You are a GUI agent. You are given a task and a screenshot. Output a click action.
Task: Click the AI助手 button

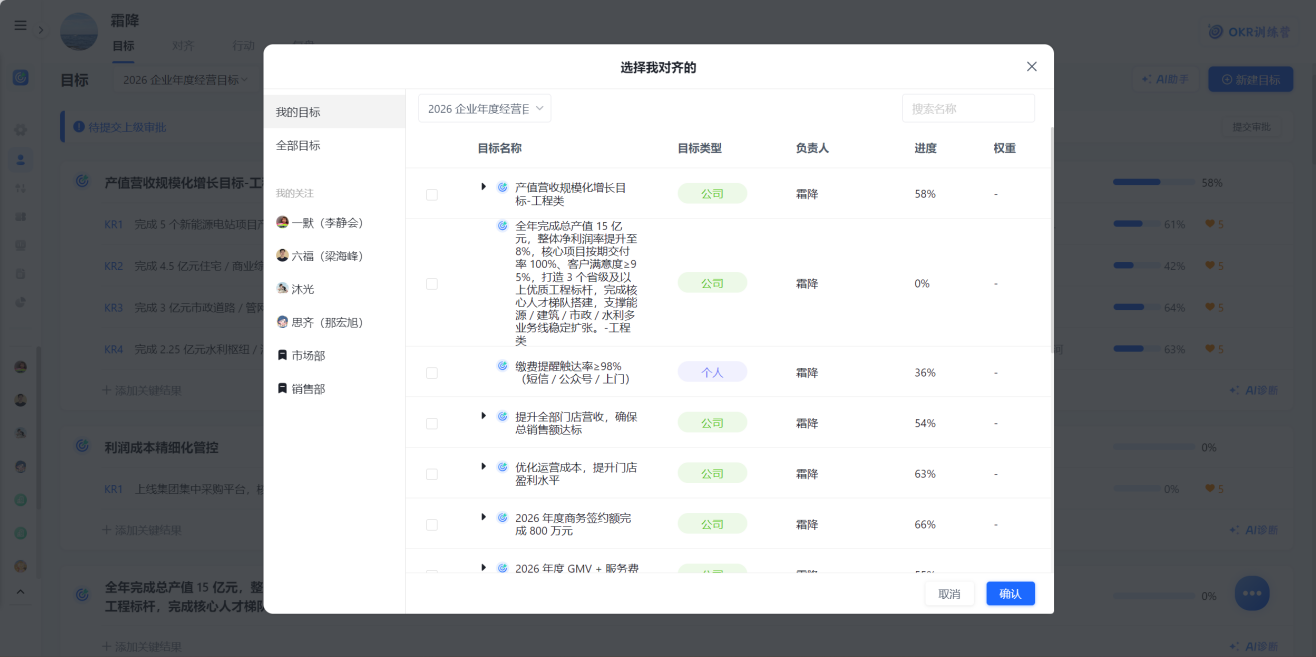[x=1164, y=80]
